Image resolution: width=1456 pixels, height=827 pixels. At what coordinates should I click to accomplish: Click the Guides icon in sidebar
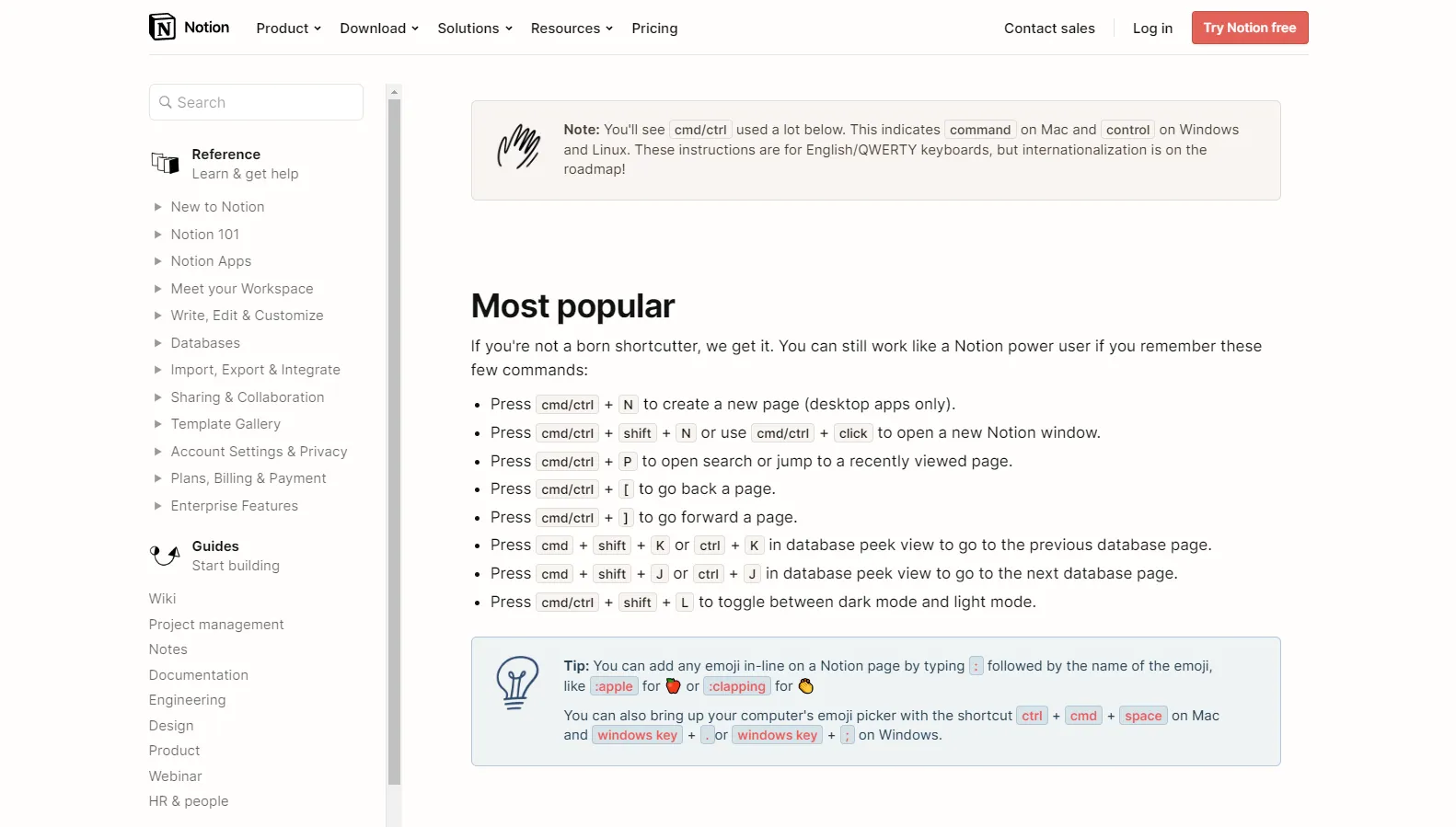click(x=165, y=555)
